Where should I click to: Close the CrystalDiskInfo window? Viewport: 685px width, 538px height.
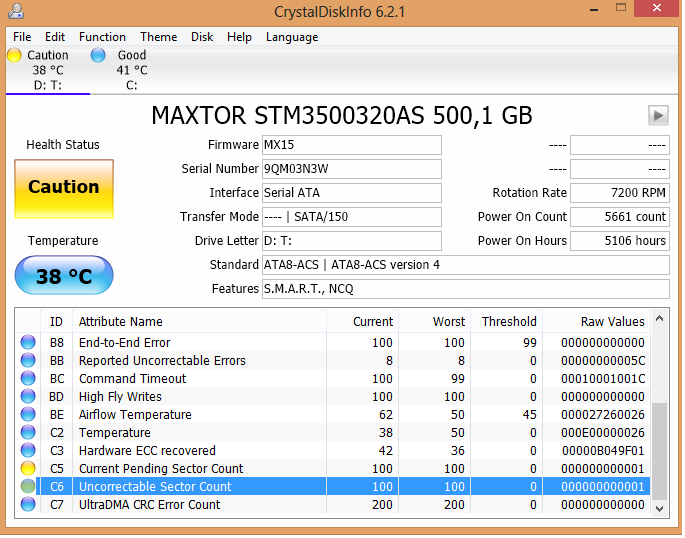tap(657, 8)
